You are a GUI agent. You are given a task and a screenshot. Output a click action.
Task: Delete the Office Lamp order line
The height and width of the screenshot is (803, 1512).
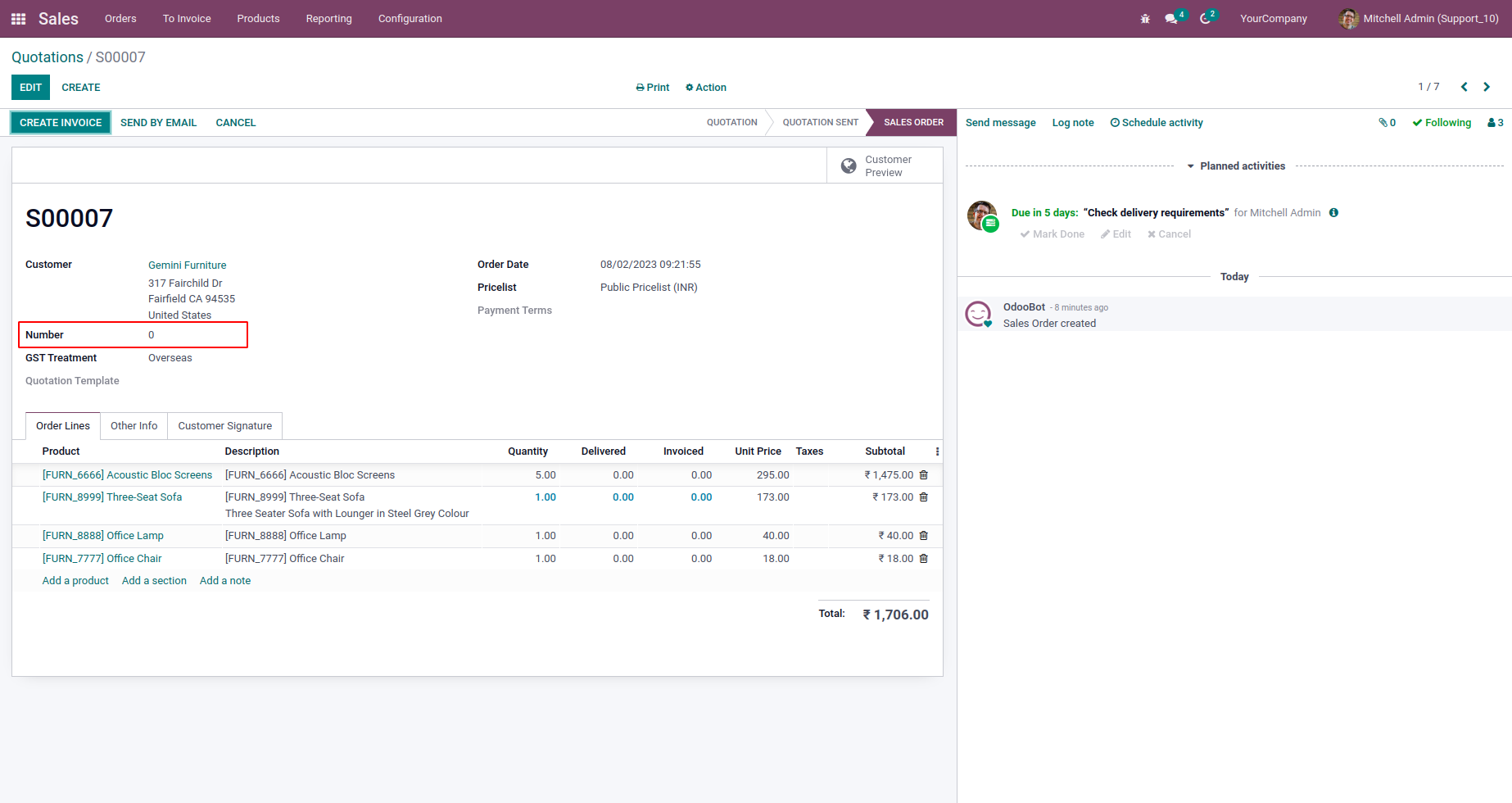pyautogui.click(x=924, y=536)
